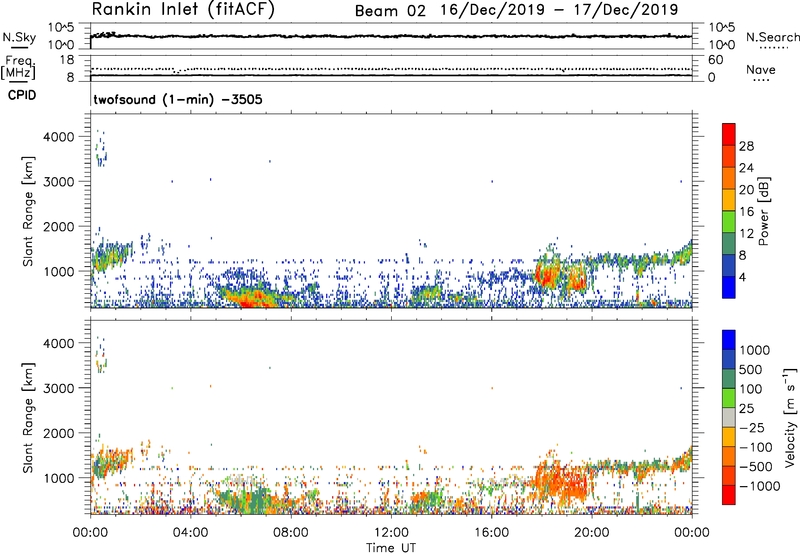Click the strong echo near 06:00 in power plot
The height and width of the screenshot is (554, 800).
coord(248,299)
